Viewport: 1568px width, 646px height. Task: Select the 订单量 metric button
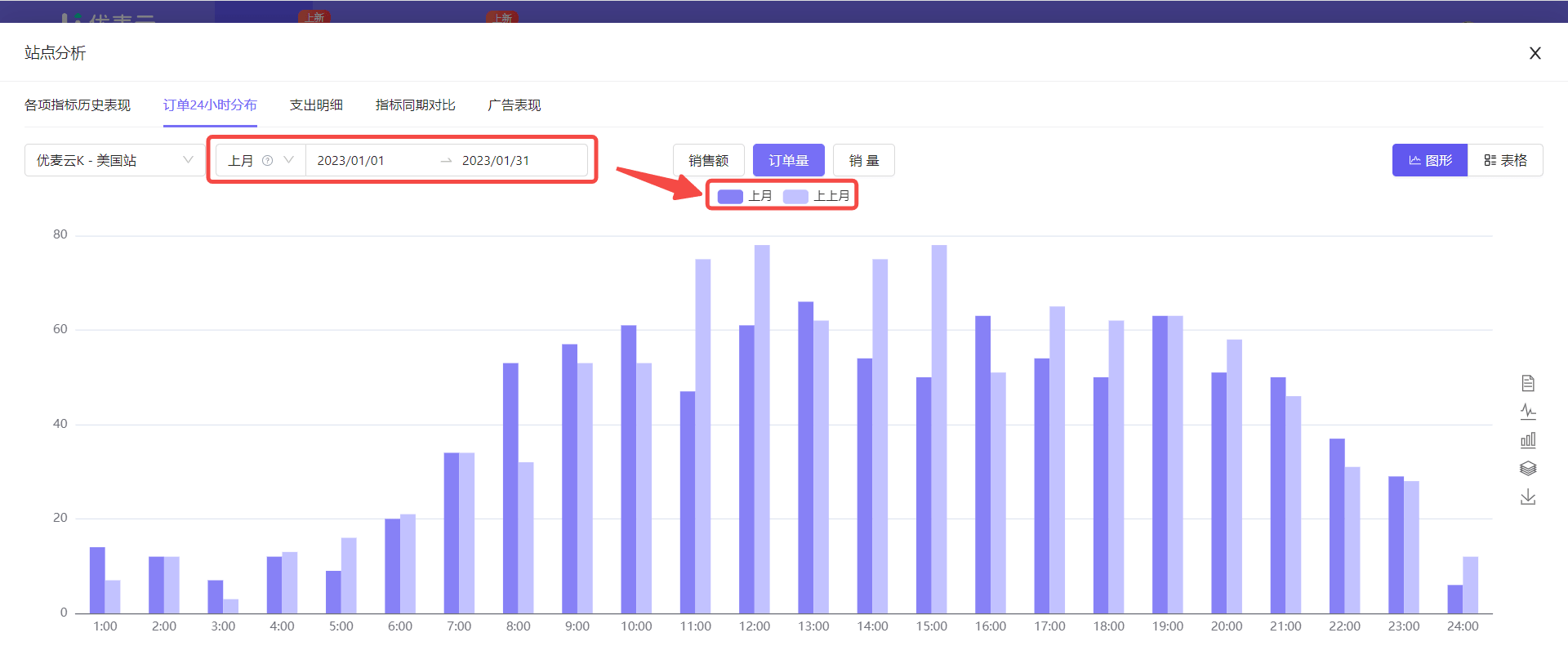(x=788, y=160)
